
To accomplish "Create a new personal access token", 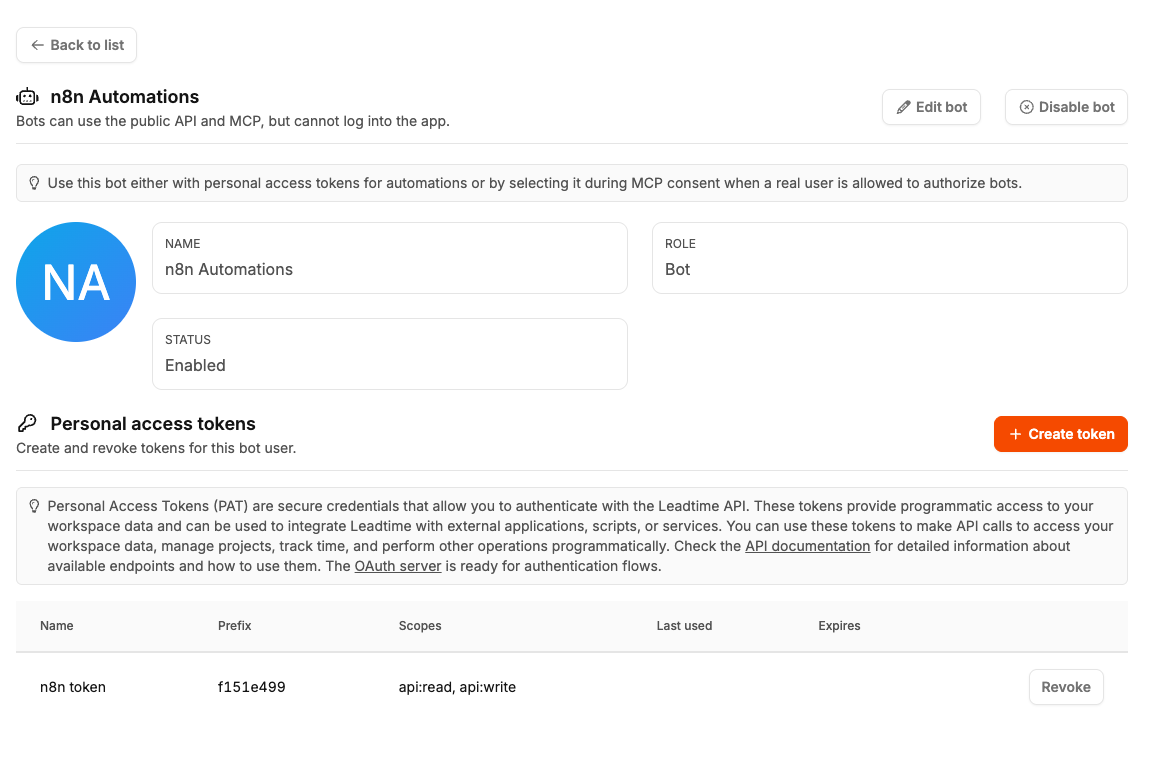I will coord(1060,434).
